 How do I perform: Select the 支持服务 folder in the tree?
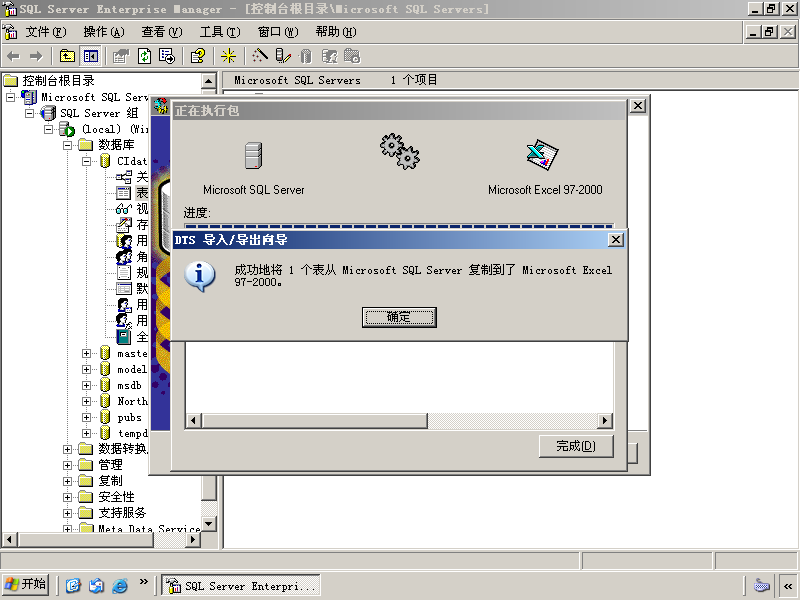pos(122,513)
